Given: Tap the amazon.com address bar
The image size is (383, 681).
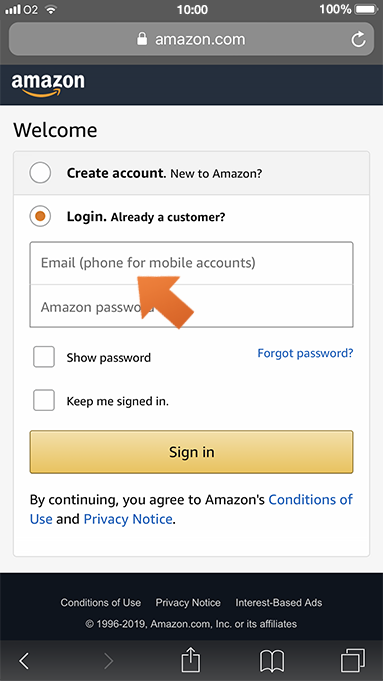Looking at the screenshot, I should click(192, 39).
